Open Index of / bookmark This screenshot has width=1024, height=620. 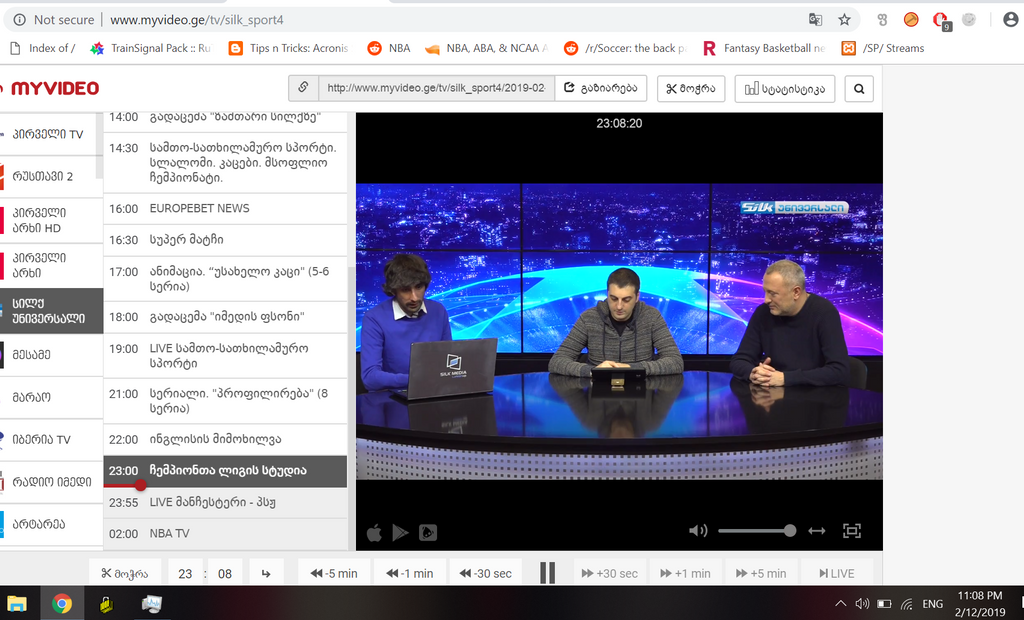point(42,48)
